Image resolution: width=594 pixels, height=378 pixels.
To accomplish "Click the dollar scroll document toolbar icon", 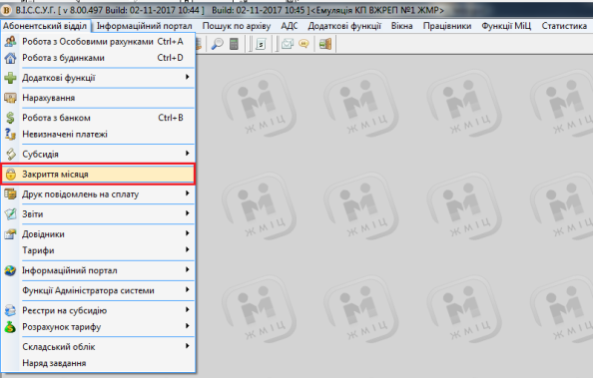I will click(261, 44).
